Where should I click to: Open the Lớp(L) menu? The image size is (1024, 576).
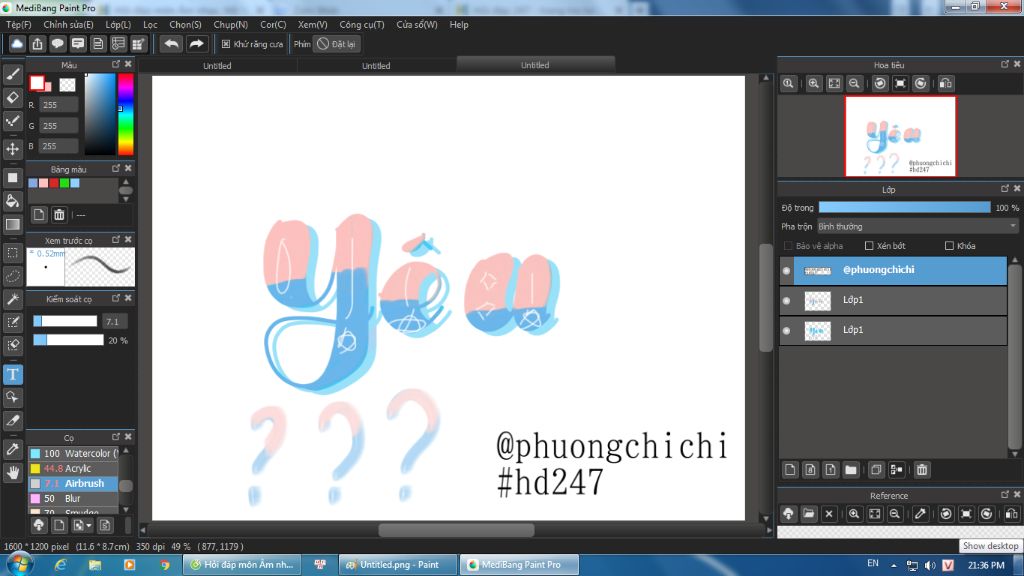[118, 25]
